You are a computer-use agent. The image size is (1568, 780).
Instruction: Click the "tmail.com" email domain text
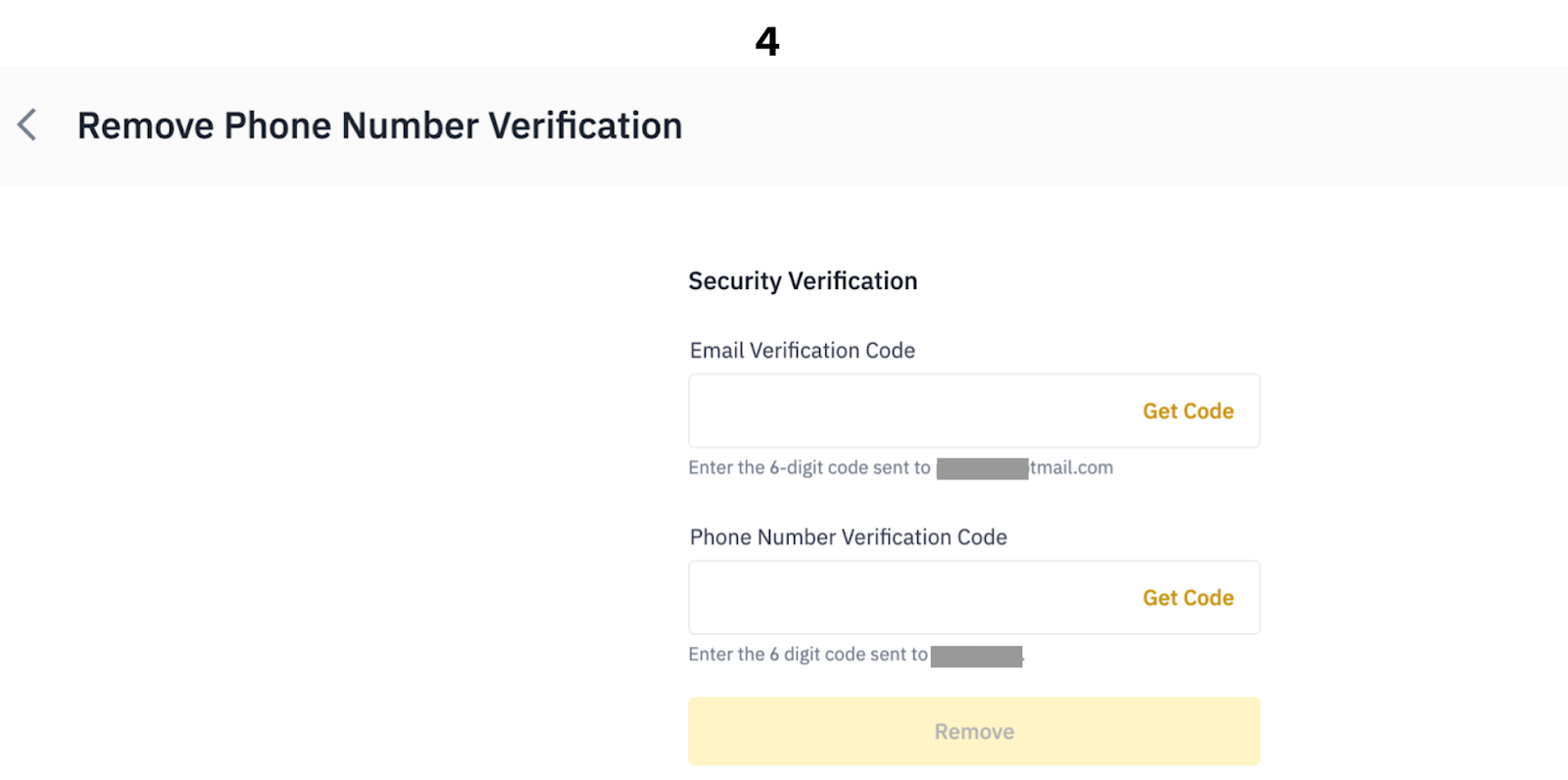pos(1071,468)
